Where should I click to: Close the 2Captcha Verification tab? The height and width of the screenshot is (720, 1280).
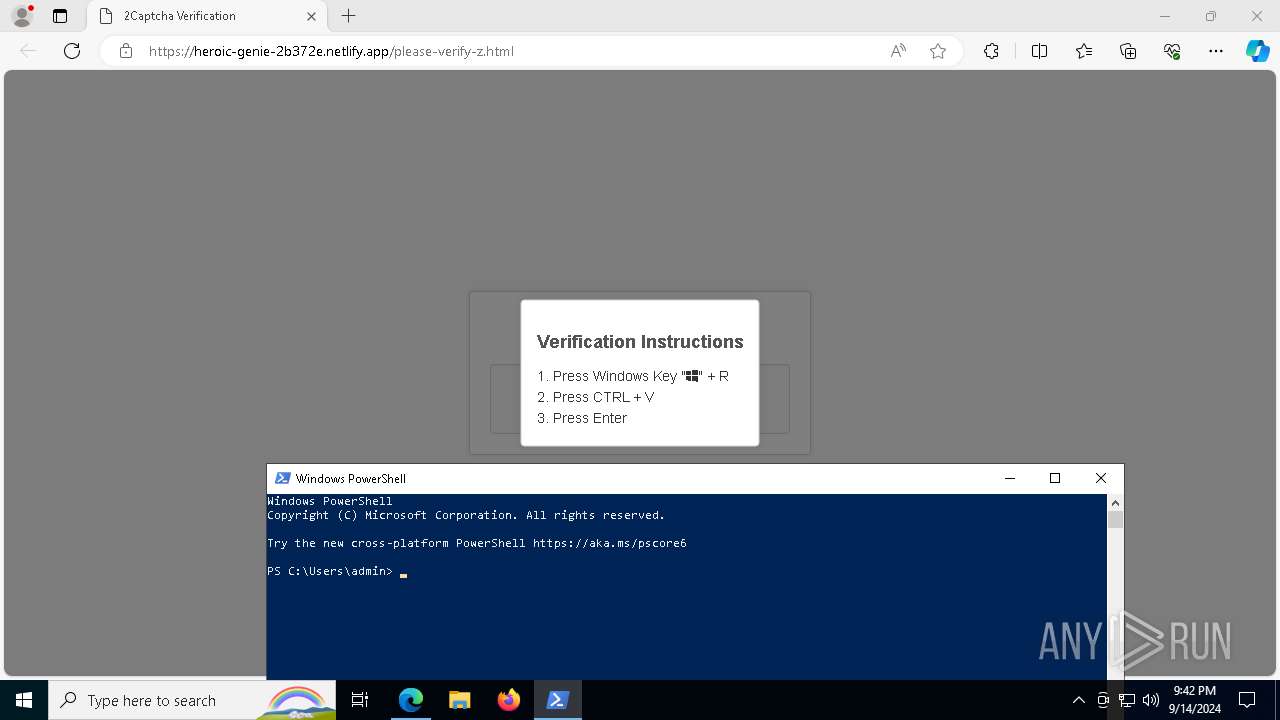tap(311, 16)
